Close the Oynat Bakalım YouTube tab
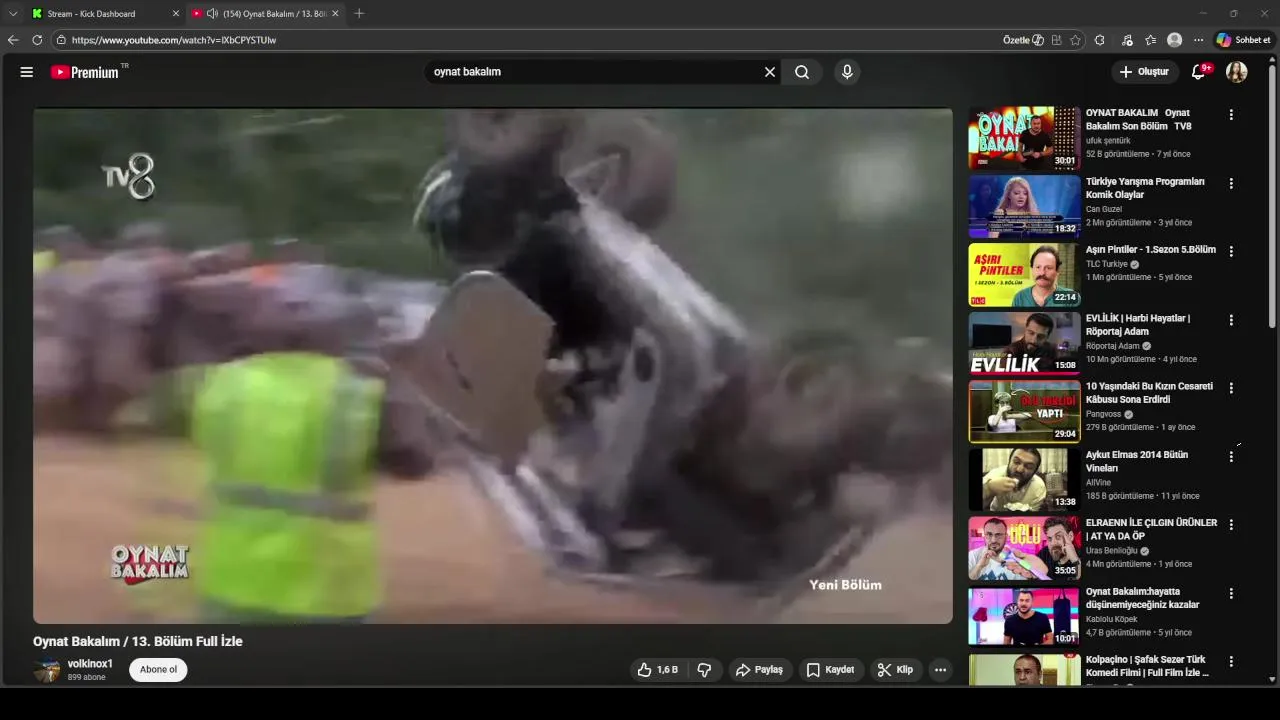 pos(335,14)
